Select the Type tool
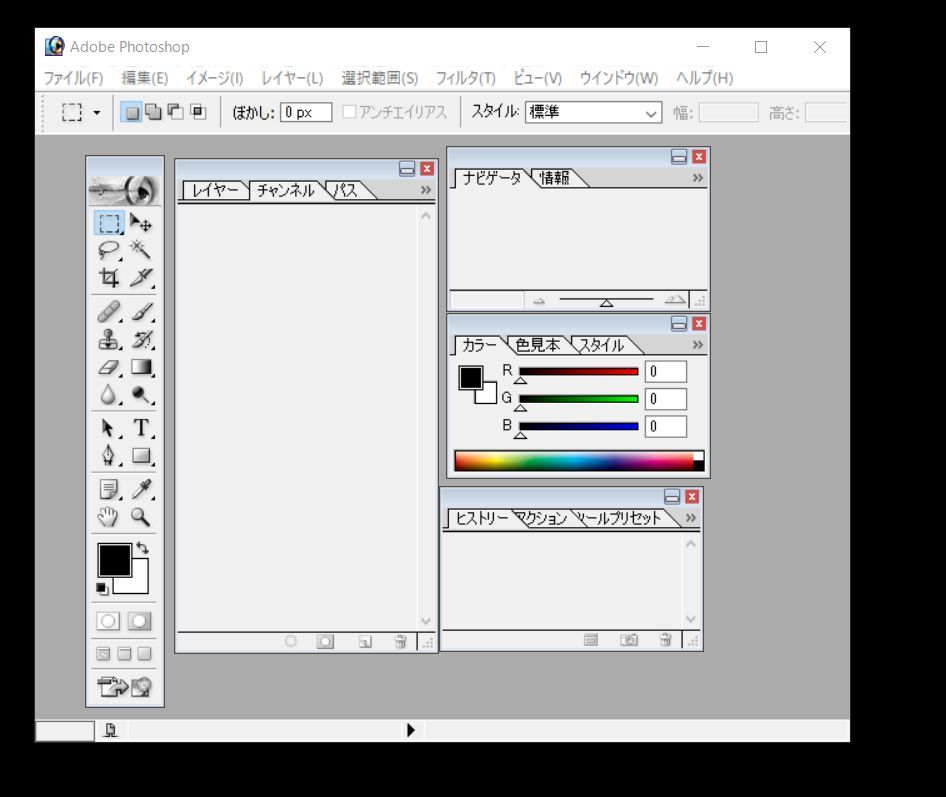Image resolution: width=946 pixels, height=797 pixels. (x=141, y=428)
